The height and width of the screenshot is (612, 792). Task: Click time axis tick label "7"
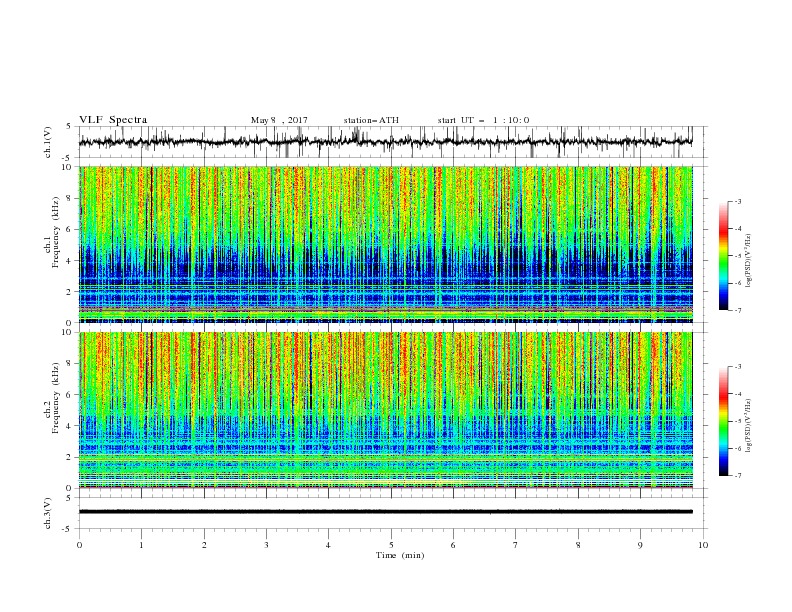[x=516, y=545]
